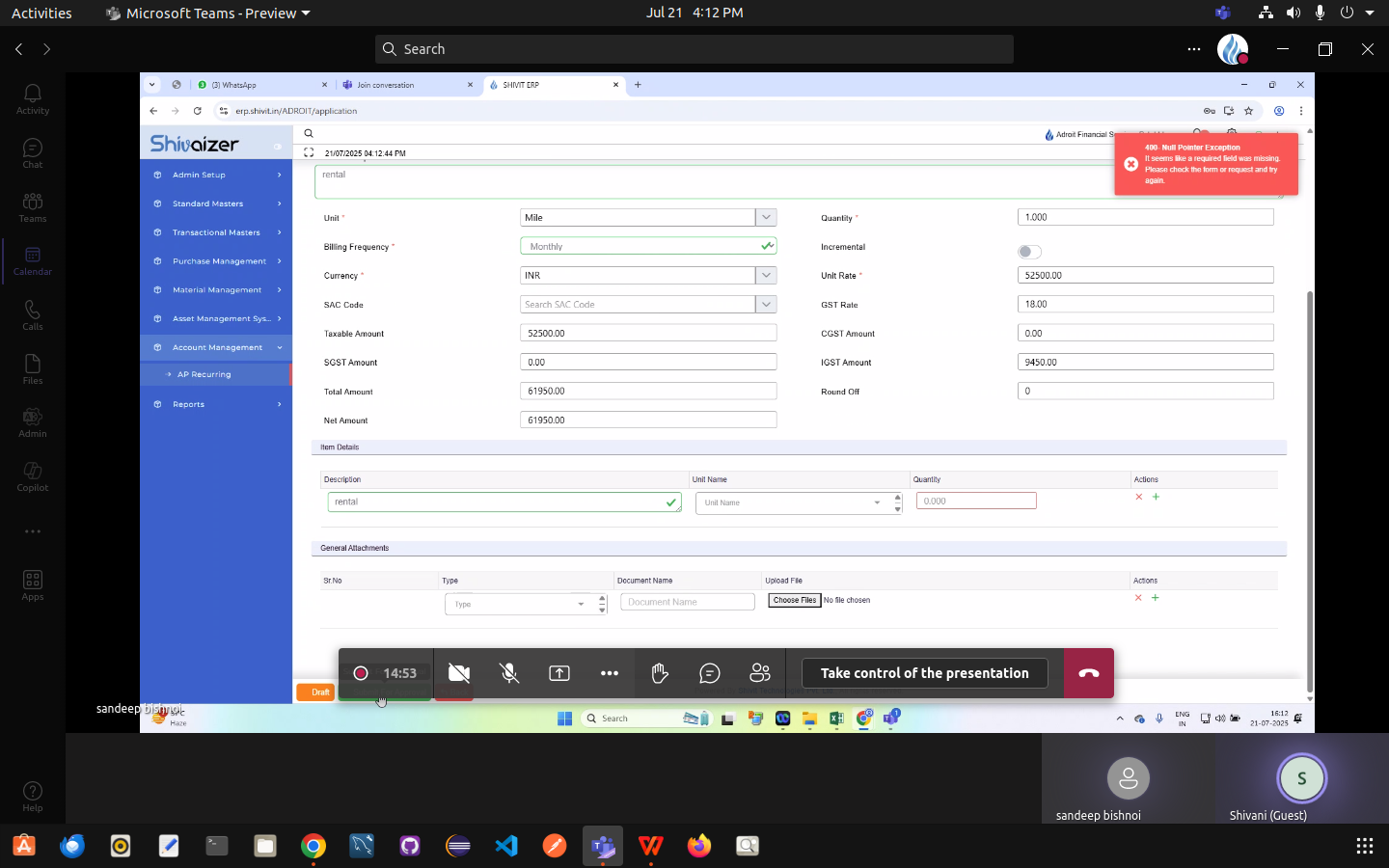
Task: Click Take control of the presentation
Action: (924, 673)
